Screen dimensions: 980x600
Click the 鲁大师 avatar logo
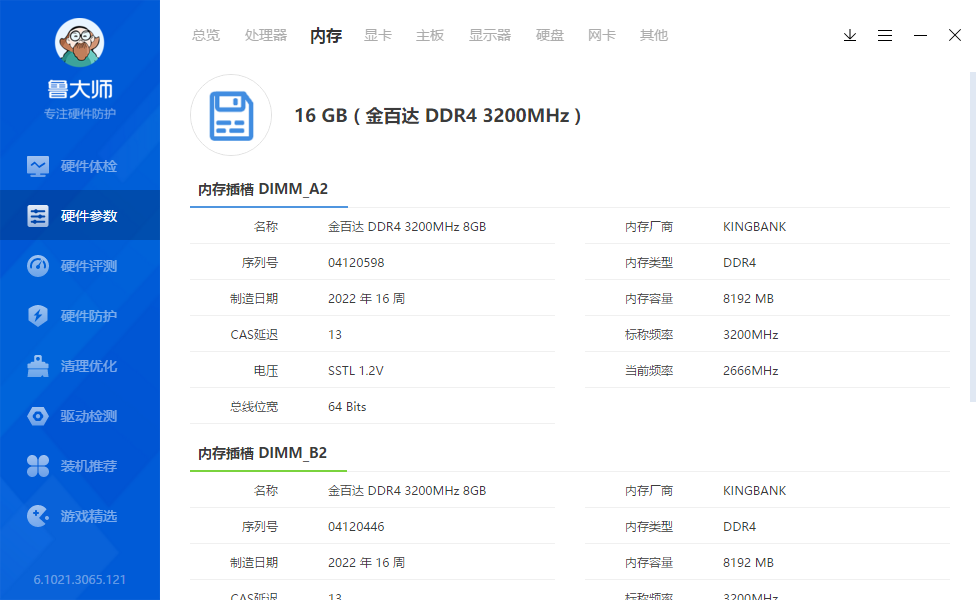point(79,42)
